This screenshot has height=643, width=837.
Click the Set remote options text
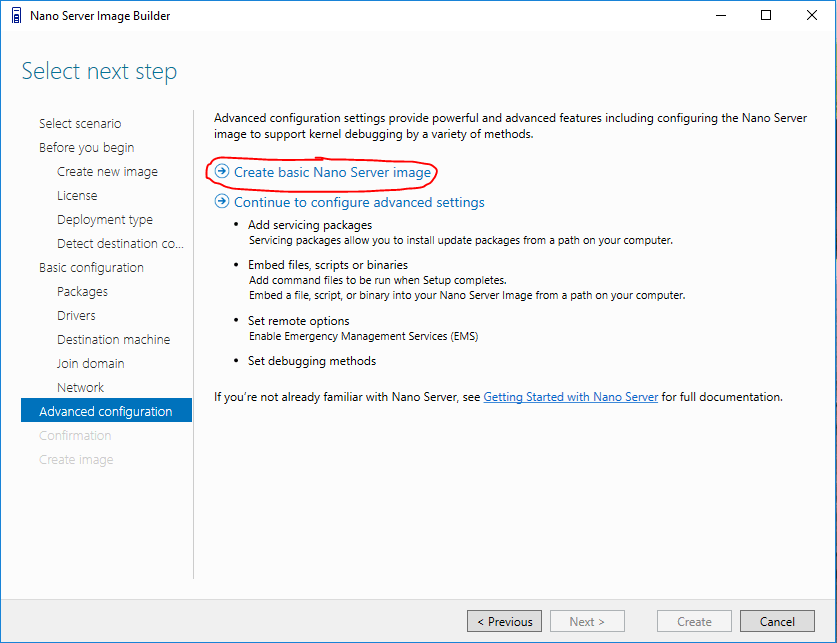[x=298, y=321]
